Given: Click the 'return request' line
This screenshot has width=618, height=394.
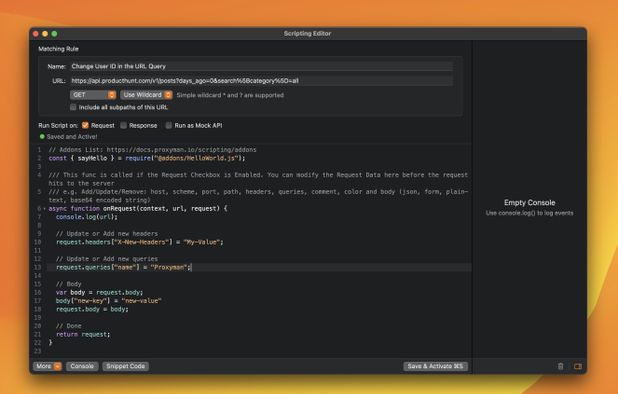Looking at the screenshot, I should [83, 335].
